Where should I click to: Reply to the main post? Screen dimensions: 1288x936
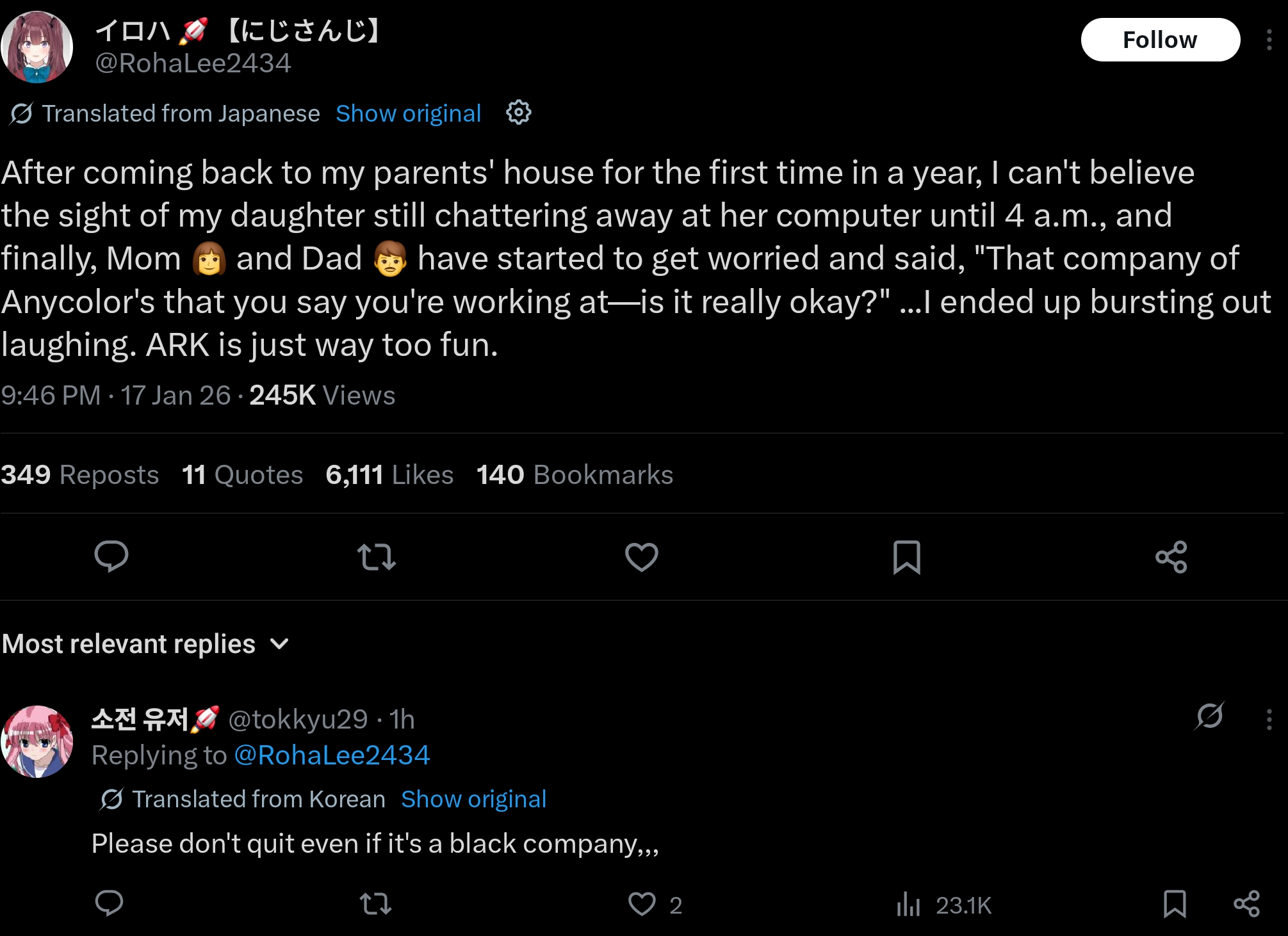(x=111, y=556)
